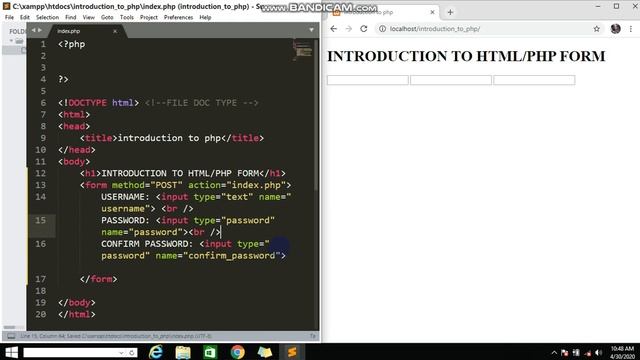Click the taskbar search refresh icon
Viewport: 640px width, 360px height.
click(132, 353)
